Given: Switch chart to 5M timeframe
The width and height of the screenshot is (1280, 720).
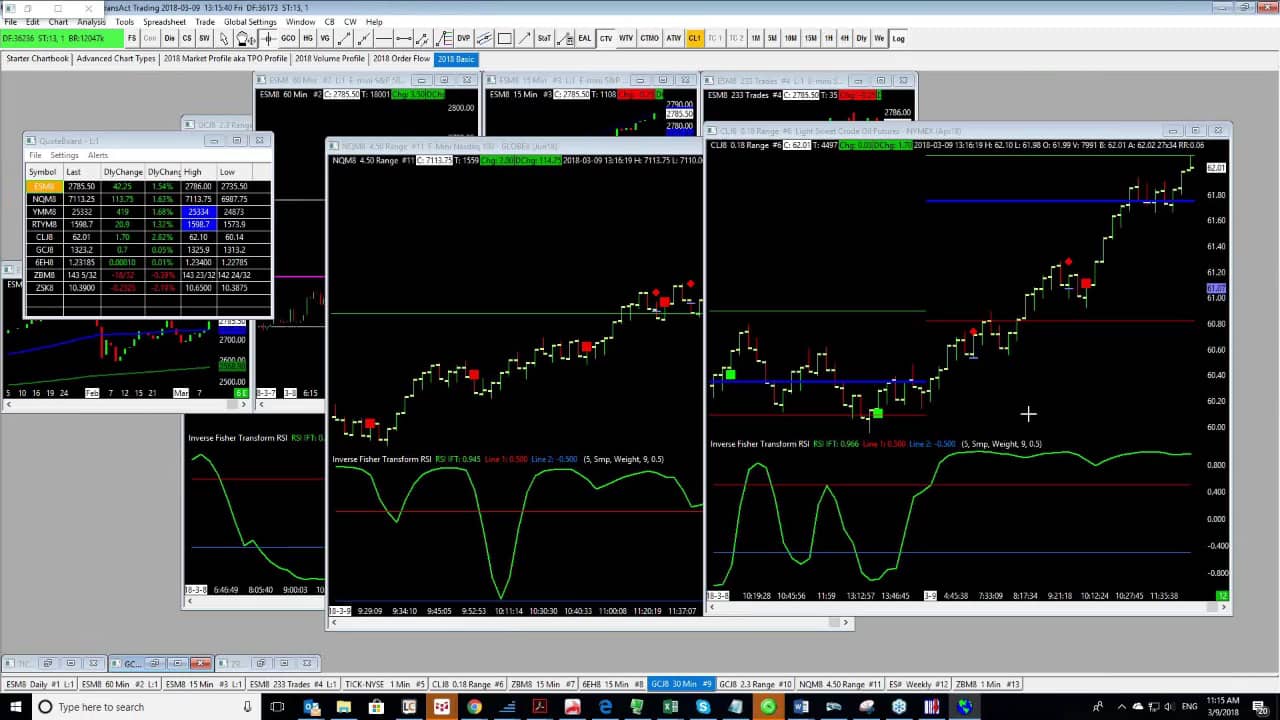Looking at the screenshot, I should [x=772, y=38].
